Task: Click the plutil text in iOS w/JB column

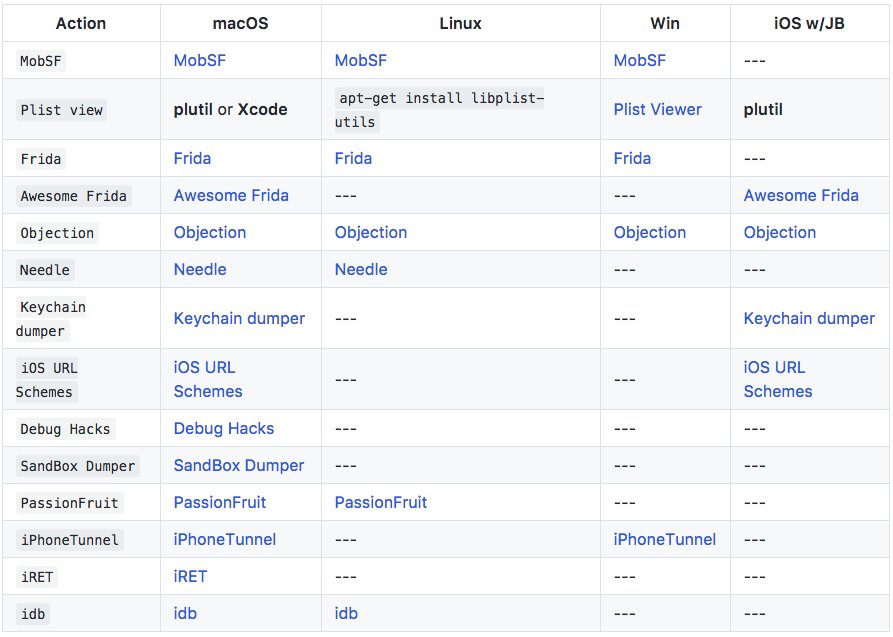Action: pos(763,109)
